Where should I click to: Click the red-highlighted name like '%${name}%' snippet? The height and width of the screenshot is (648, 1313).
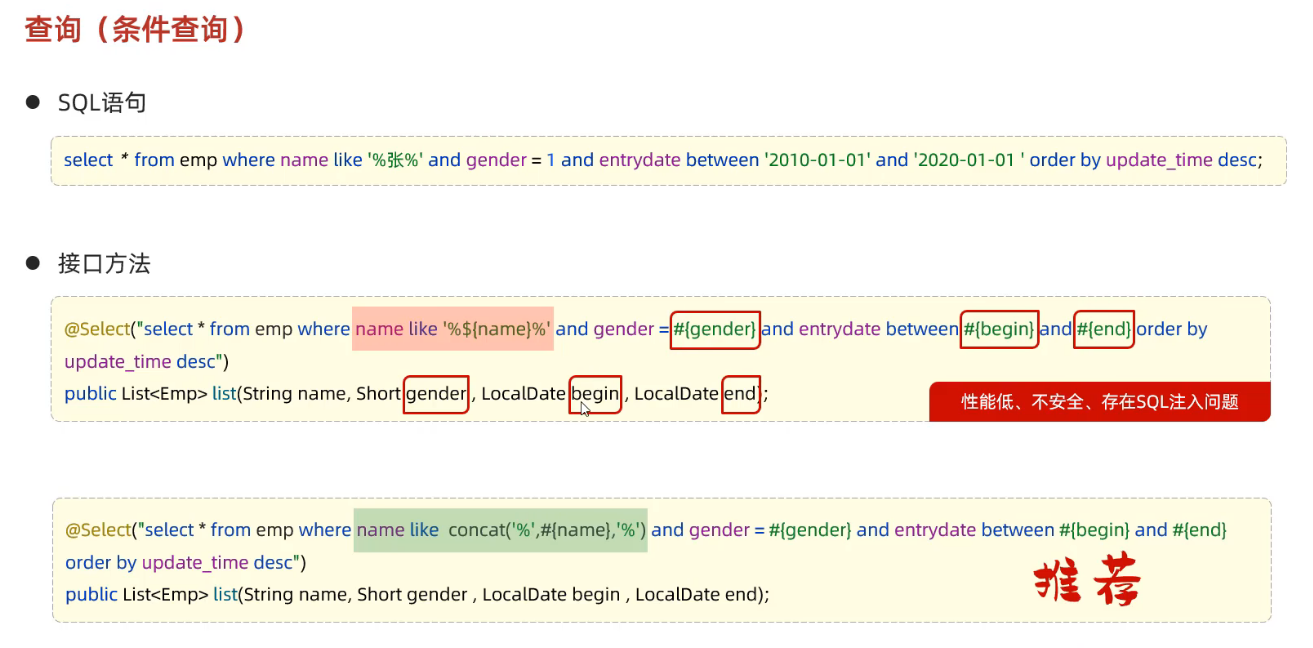click(x=453, y=329)
